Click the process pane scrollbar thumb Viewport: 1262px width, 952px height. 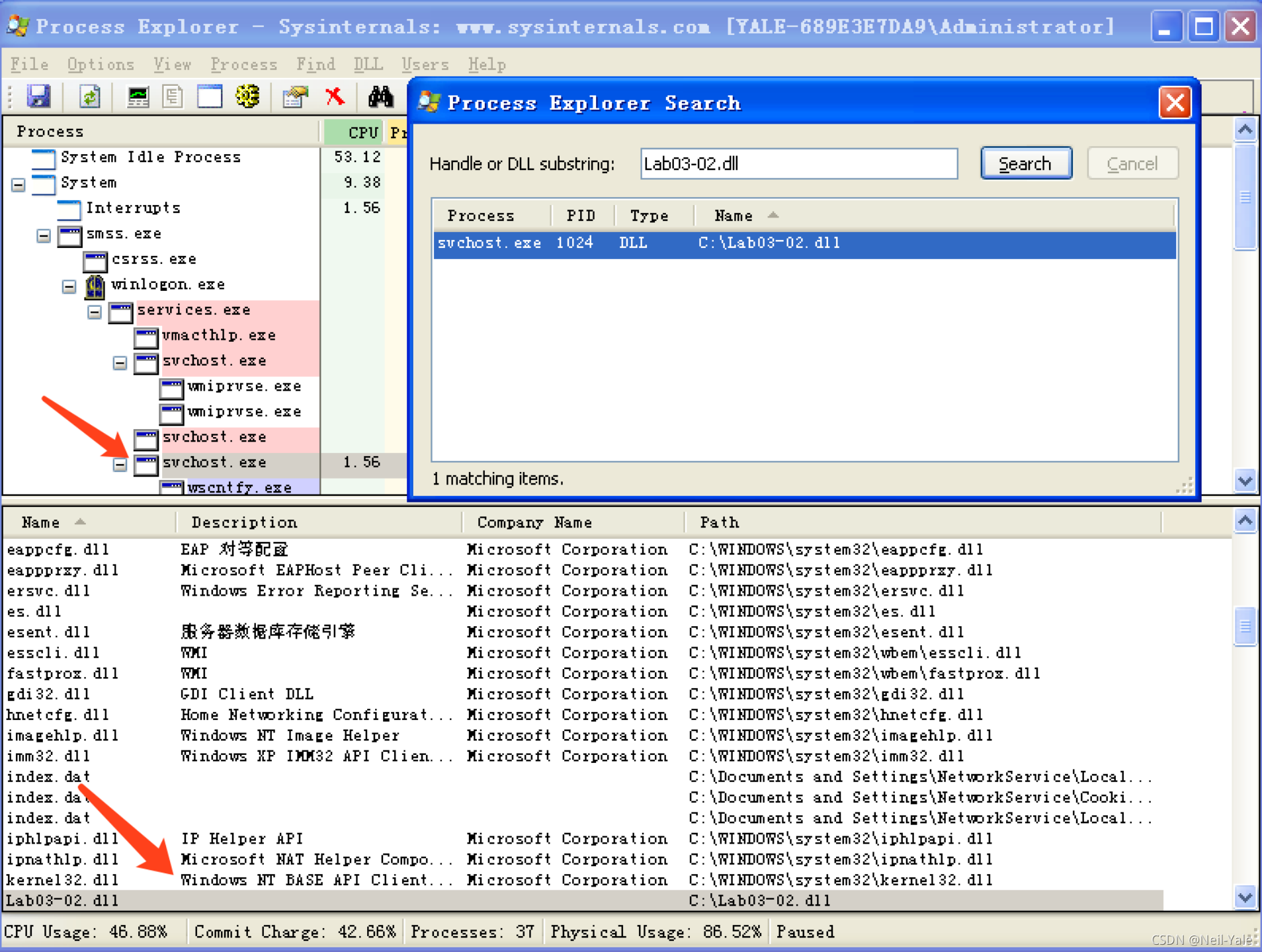coord(1245,196)
